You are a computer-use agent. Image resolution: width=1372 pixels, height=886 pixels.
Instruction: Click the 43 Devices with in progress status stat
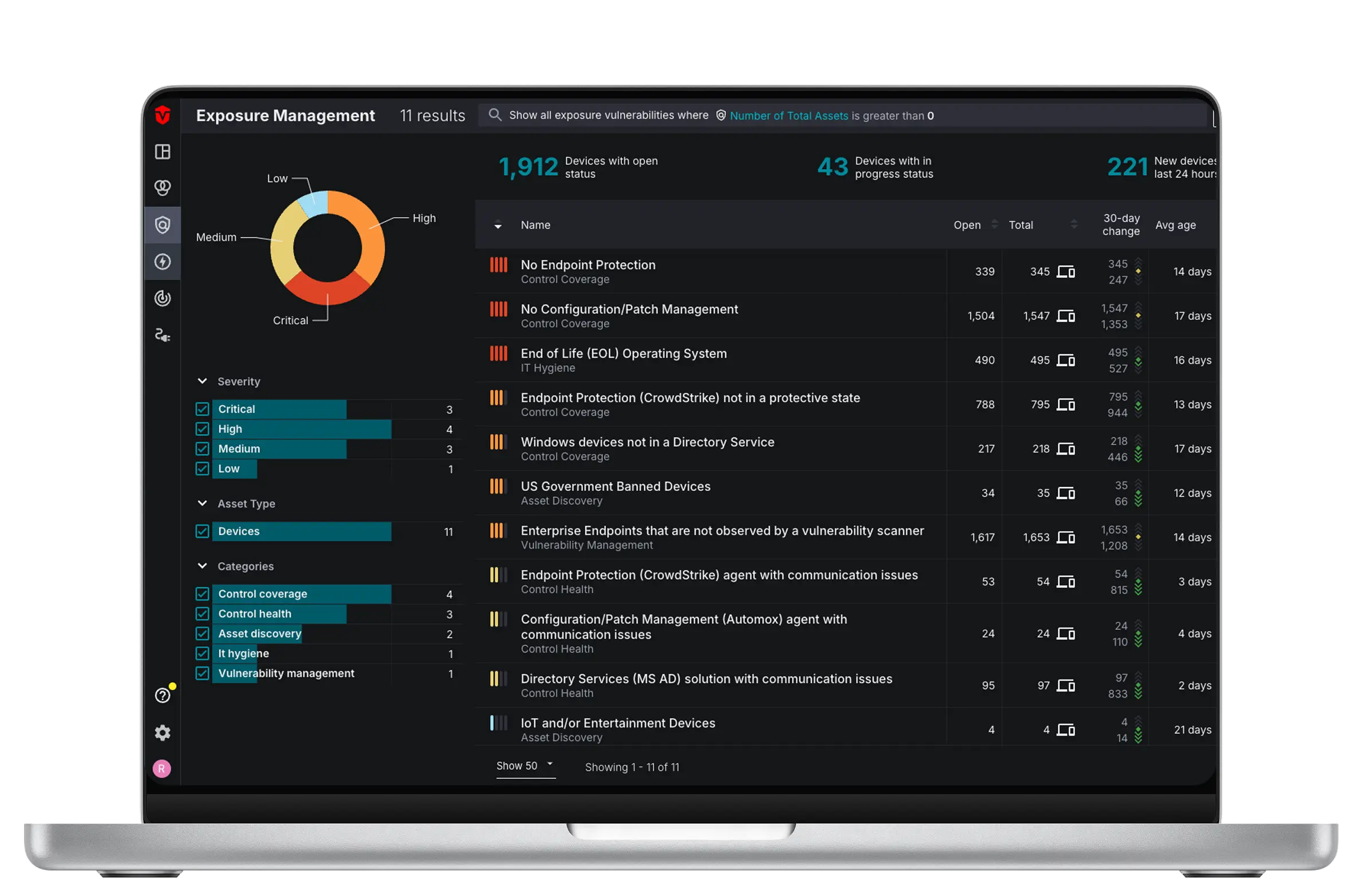click(x=875, y=167)
